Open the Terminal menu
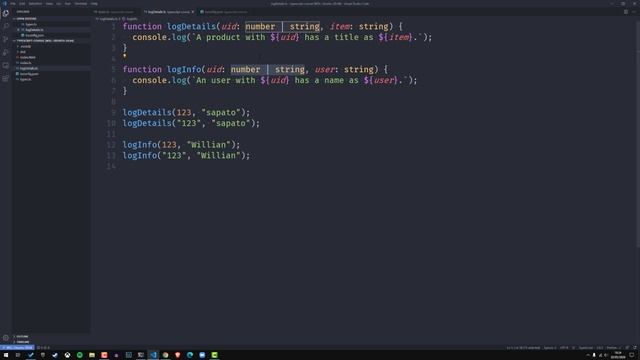The height and width of the screenshot is (360, 640). 81,4
